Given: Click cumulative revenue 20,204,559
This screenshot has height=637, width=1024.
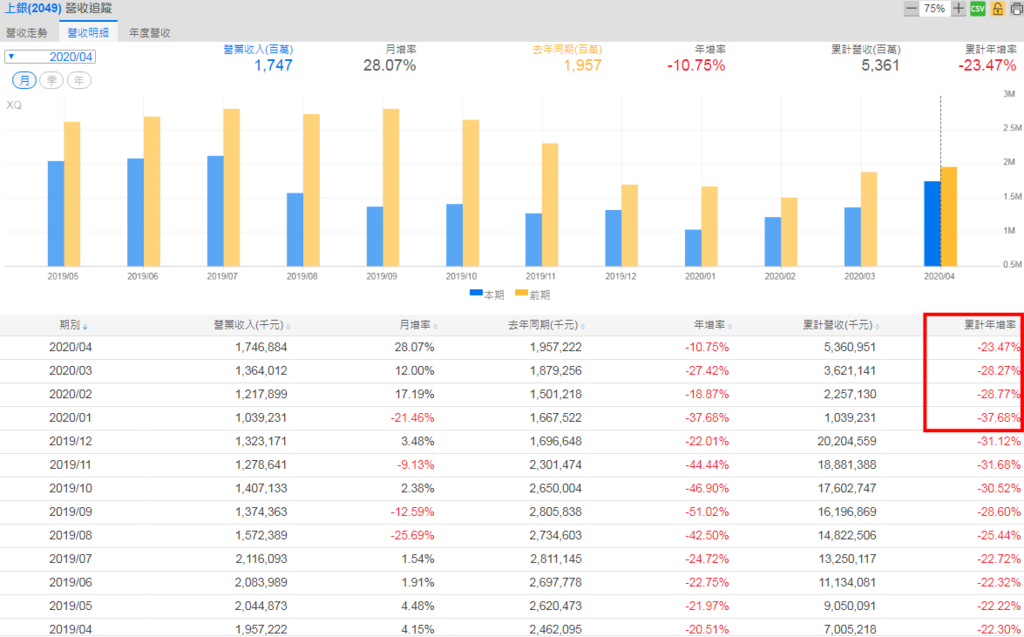Looking at the screenshot, I should 846,441.
